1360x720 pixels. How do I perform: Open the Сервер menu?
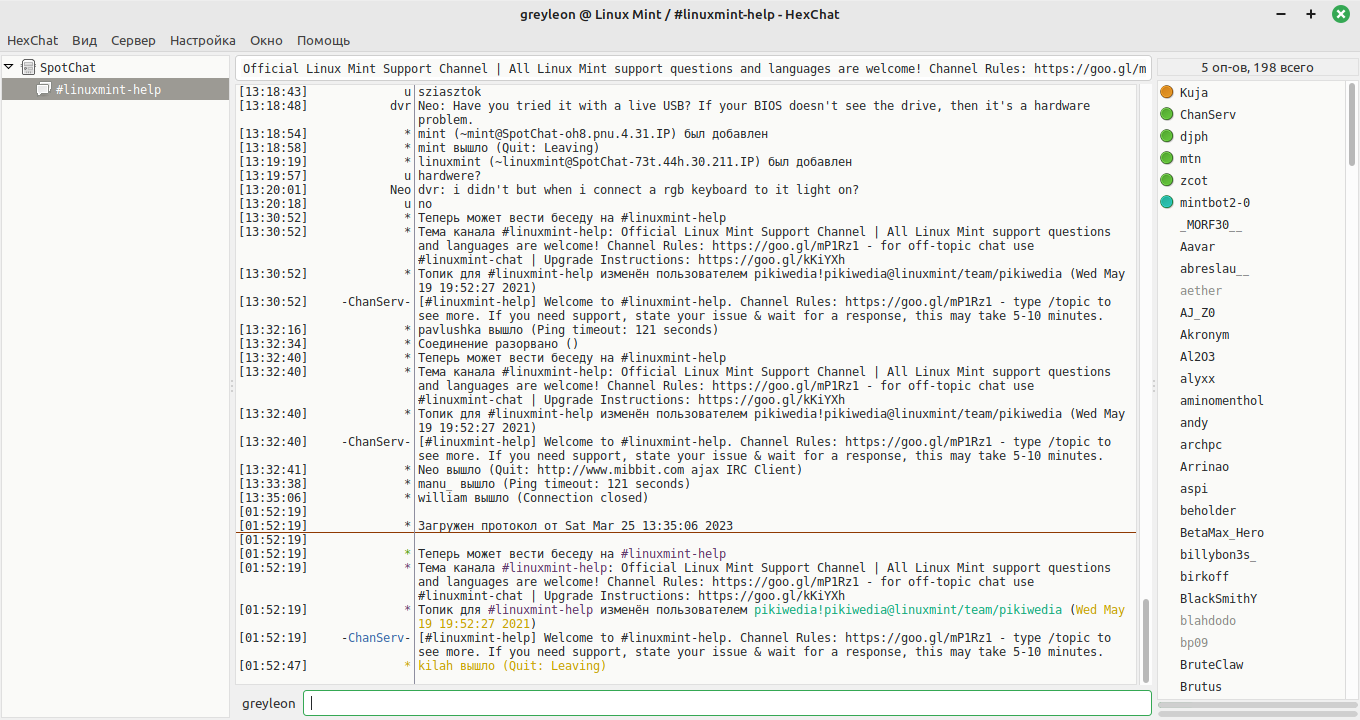coord(133,40)
